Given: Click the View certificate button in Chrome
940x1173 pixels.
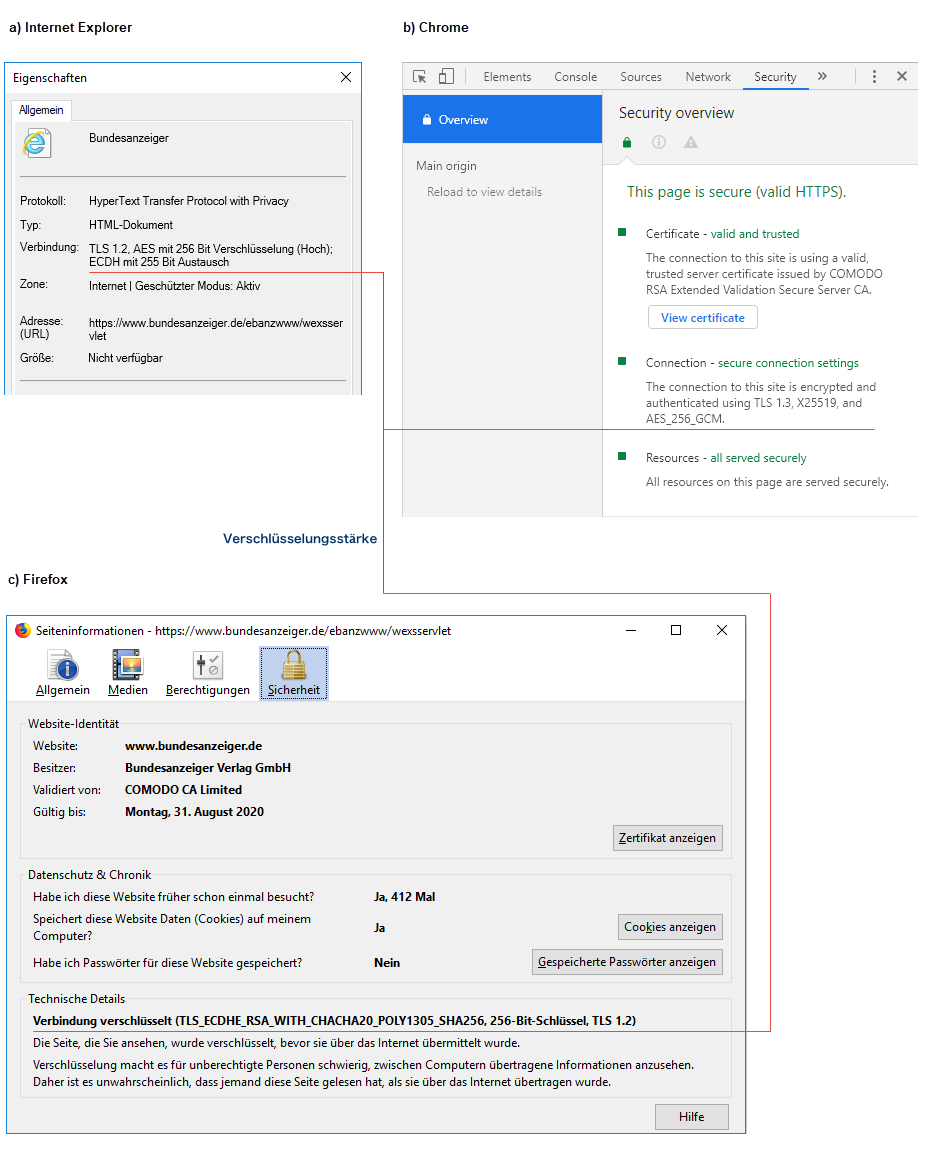Looking at the screenshot, I should 702,317.
